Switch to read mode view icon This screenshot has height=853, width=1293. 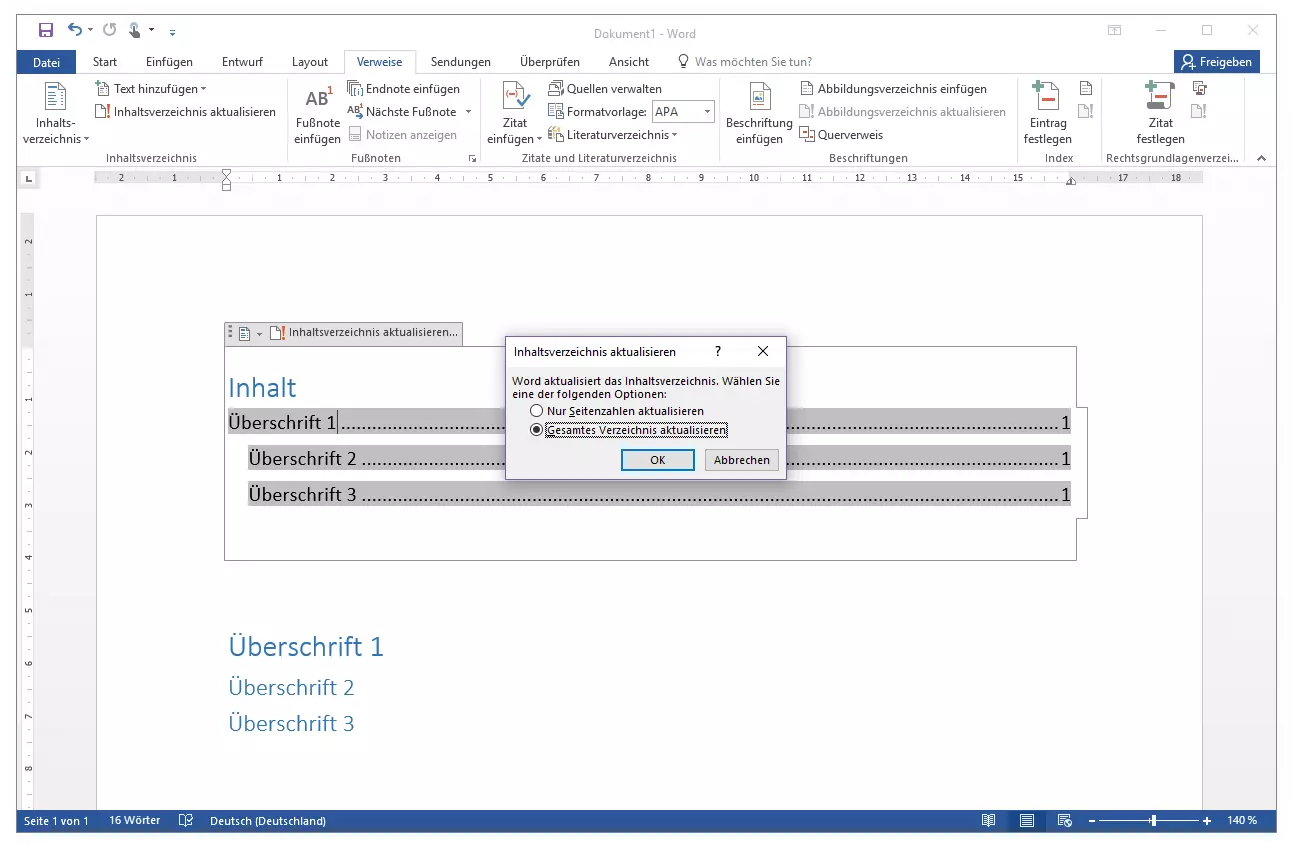pos(988,821)
